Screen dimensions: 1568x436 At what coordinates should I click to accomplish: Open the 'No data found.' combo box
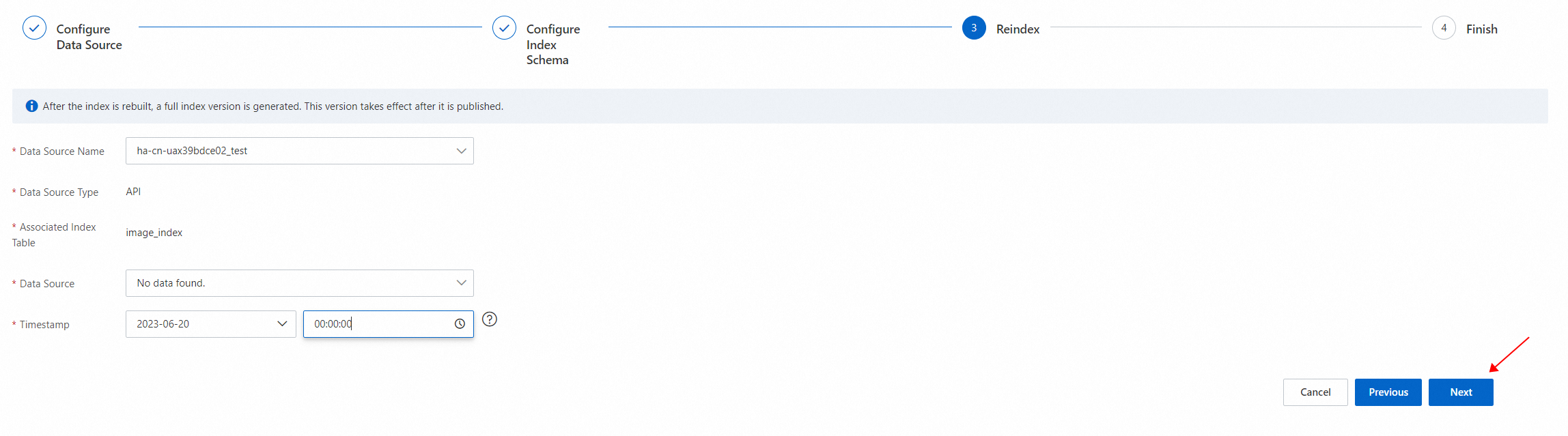pyautogui.click(x=300, y=283)
